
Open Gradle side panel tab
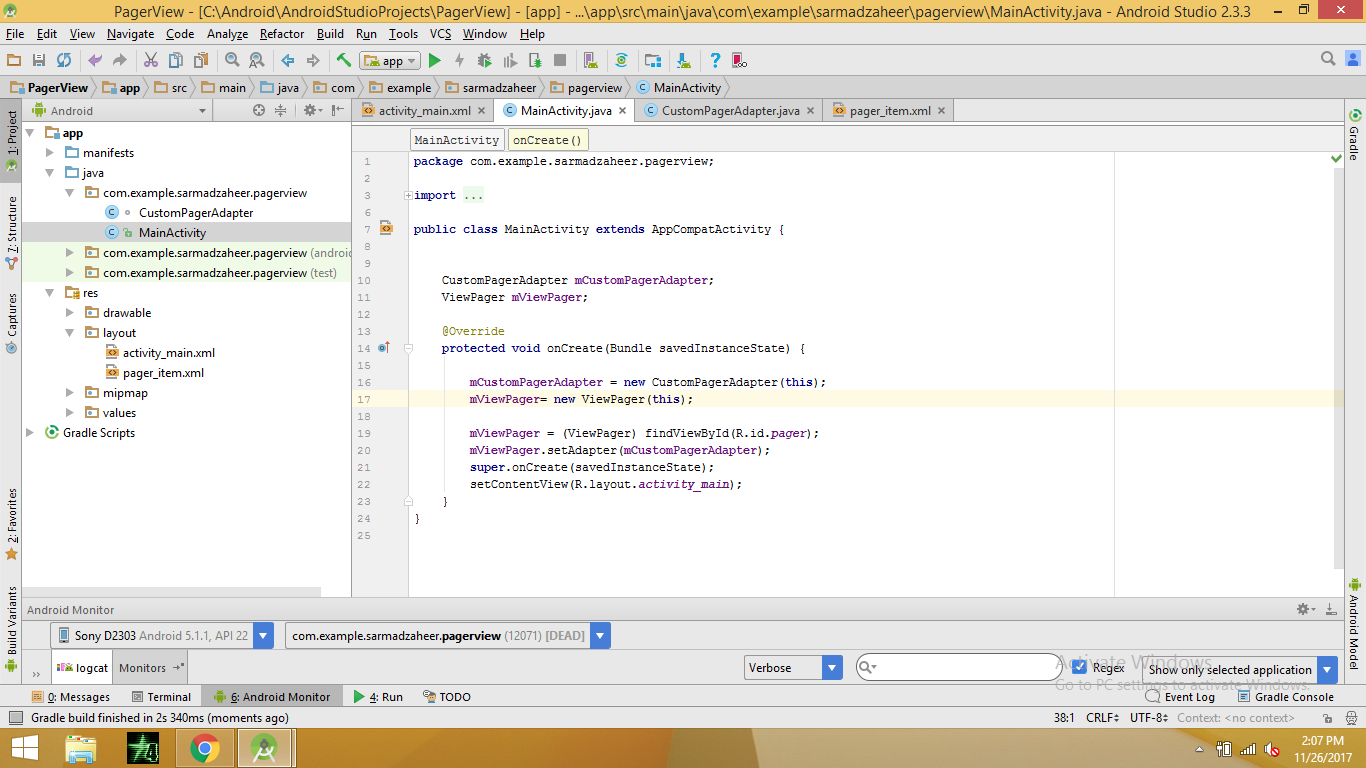click(x=1354, y=134)
